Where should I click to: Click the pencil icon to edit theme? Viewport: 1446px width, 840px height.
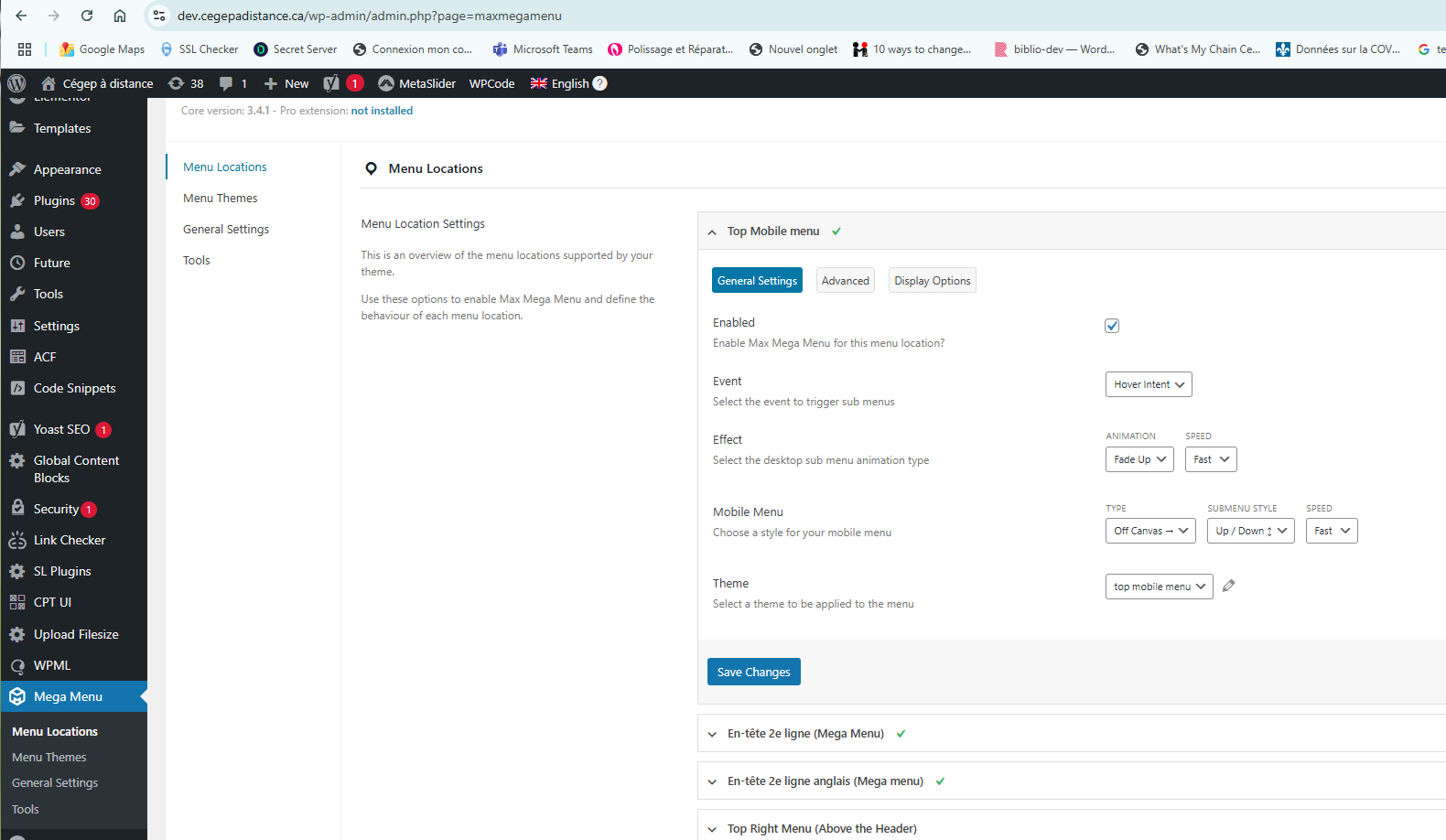[x=1229, y=586]
